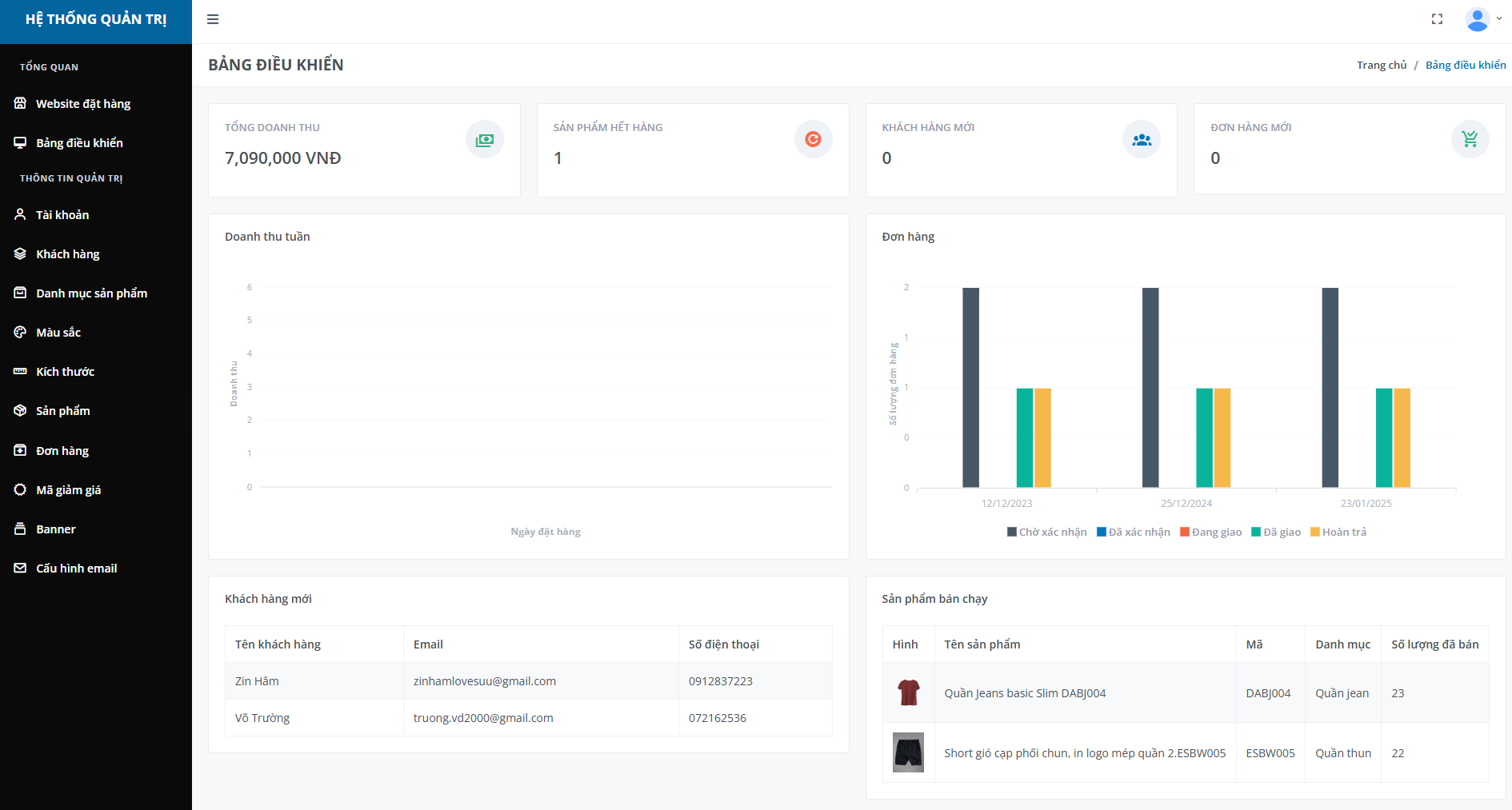The width and height of the screenshot is (1512, 810).
Task: Open the user avatar account dropdown
Action: 1482,19
